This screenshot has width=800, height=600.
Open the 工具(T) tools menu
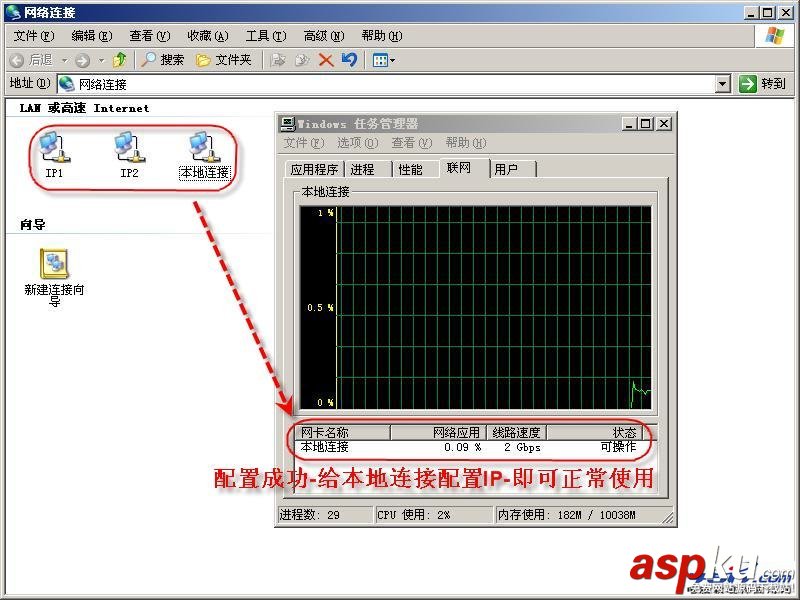(x=266, y=36)
